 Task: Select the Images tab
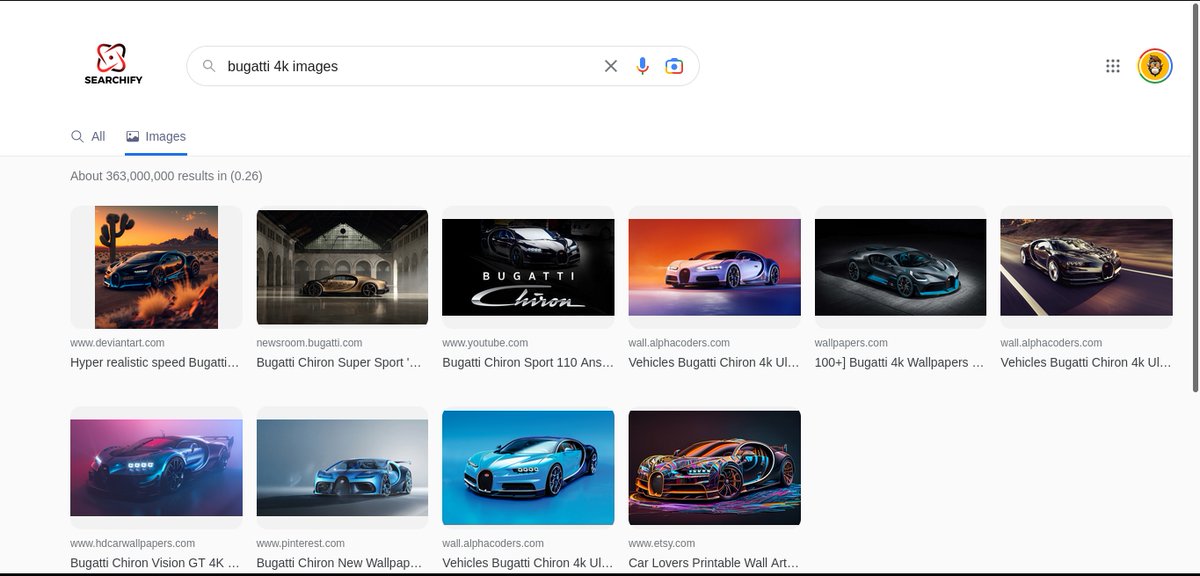pos(156,136)
